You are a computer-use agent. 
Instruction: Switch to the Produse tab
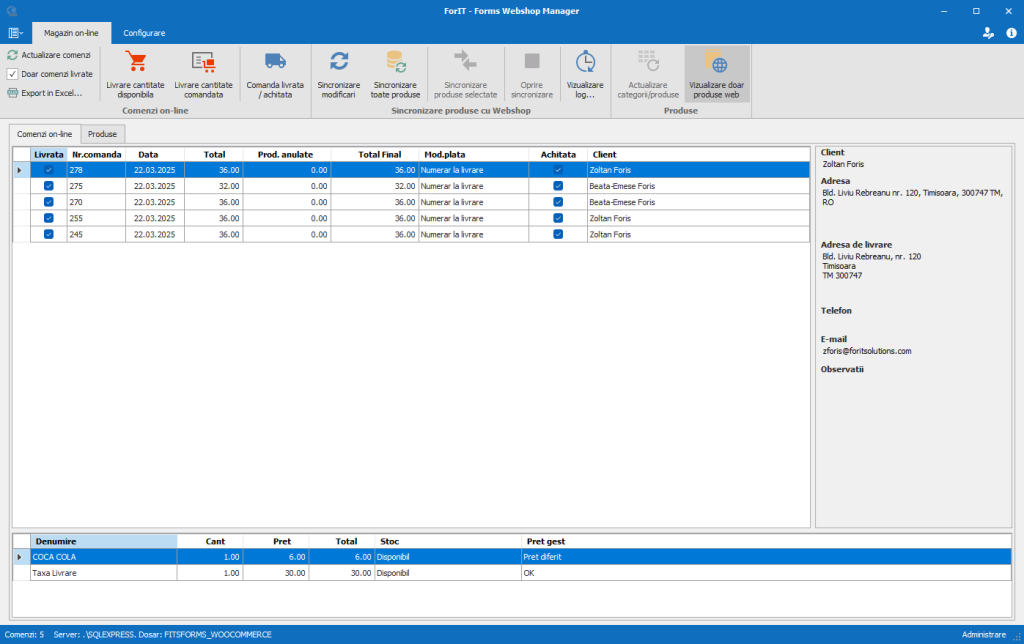click(x=103, y=134)
